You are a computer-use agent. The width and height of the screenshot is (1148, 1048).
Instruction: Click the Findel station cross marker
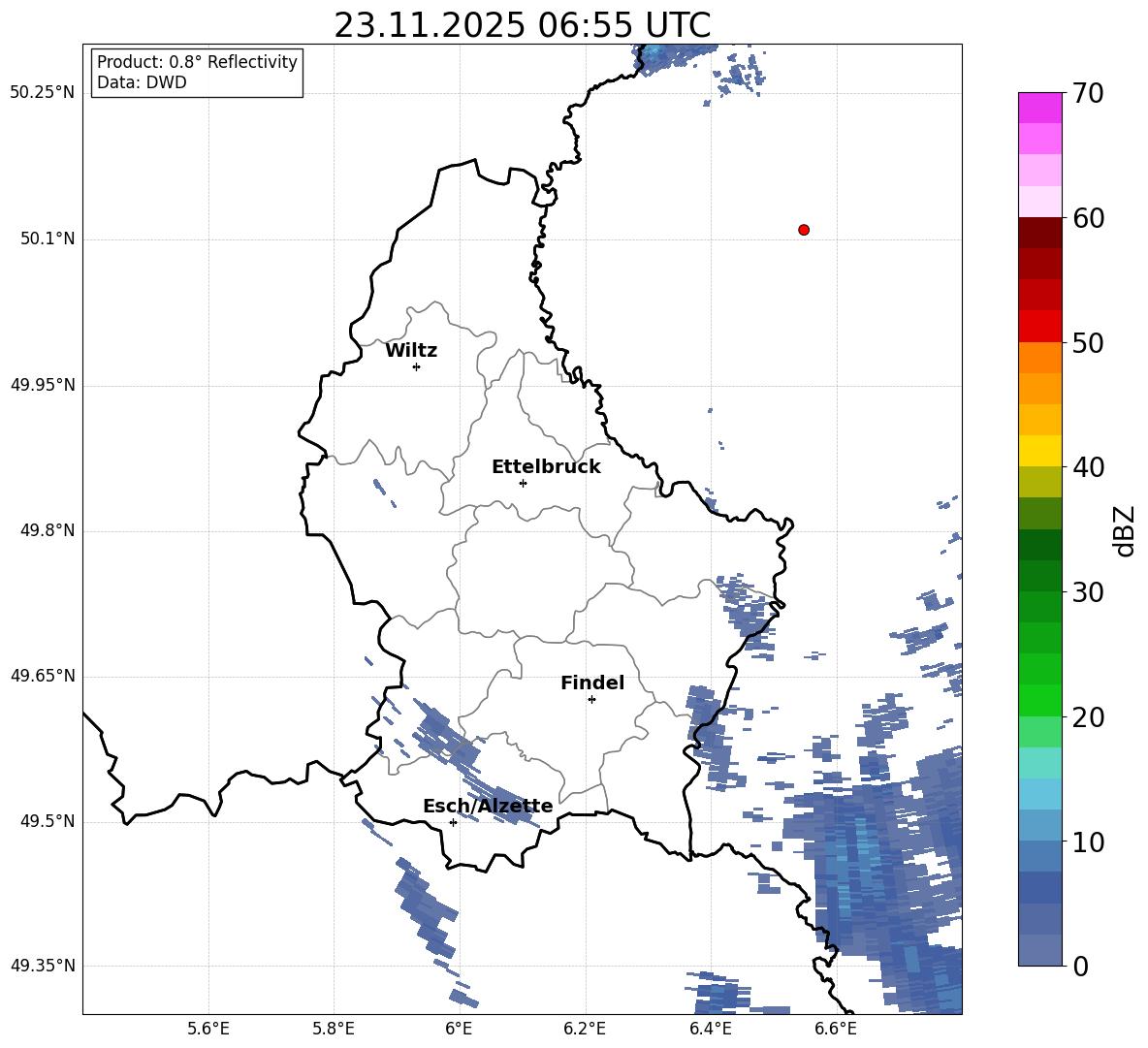coord(591,700)
